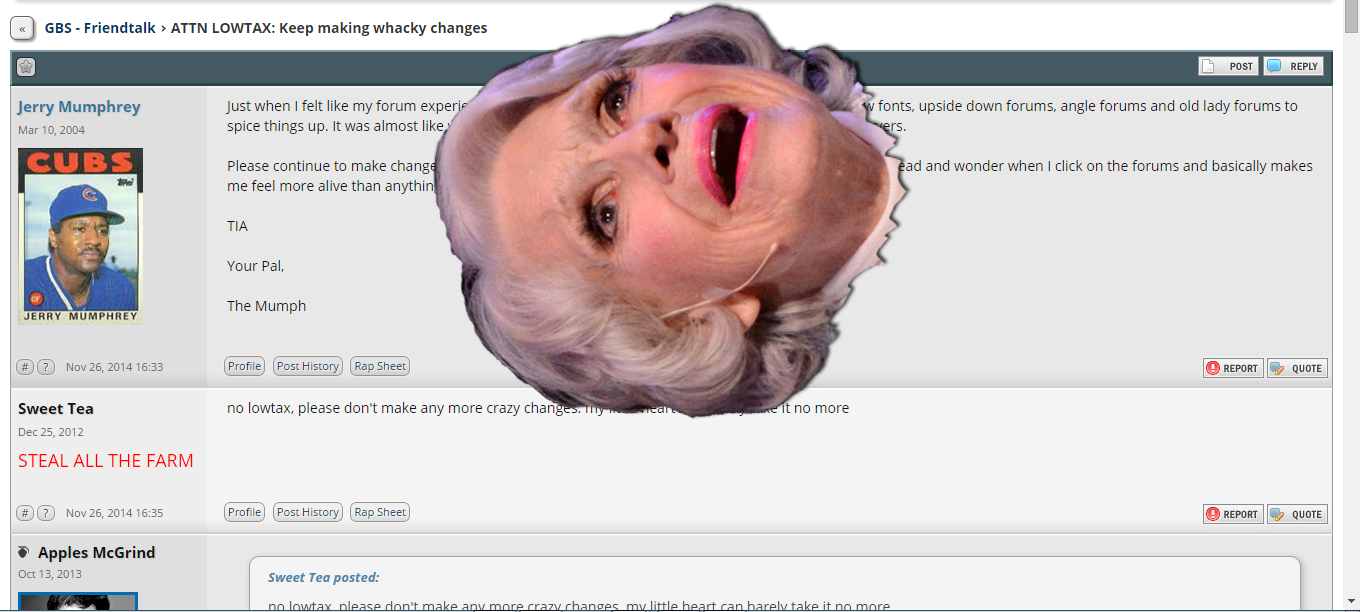Click 'The Mumph' signature text in first post
Image resolution: width=1360 pixels, height=612 pixels.
[267, 306]
